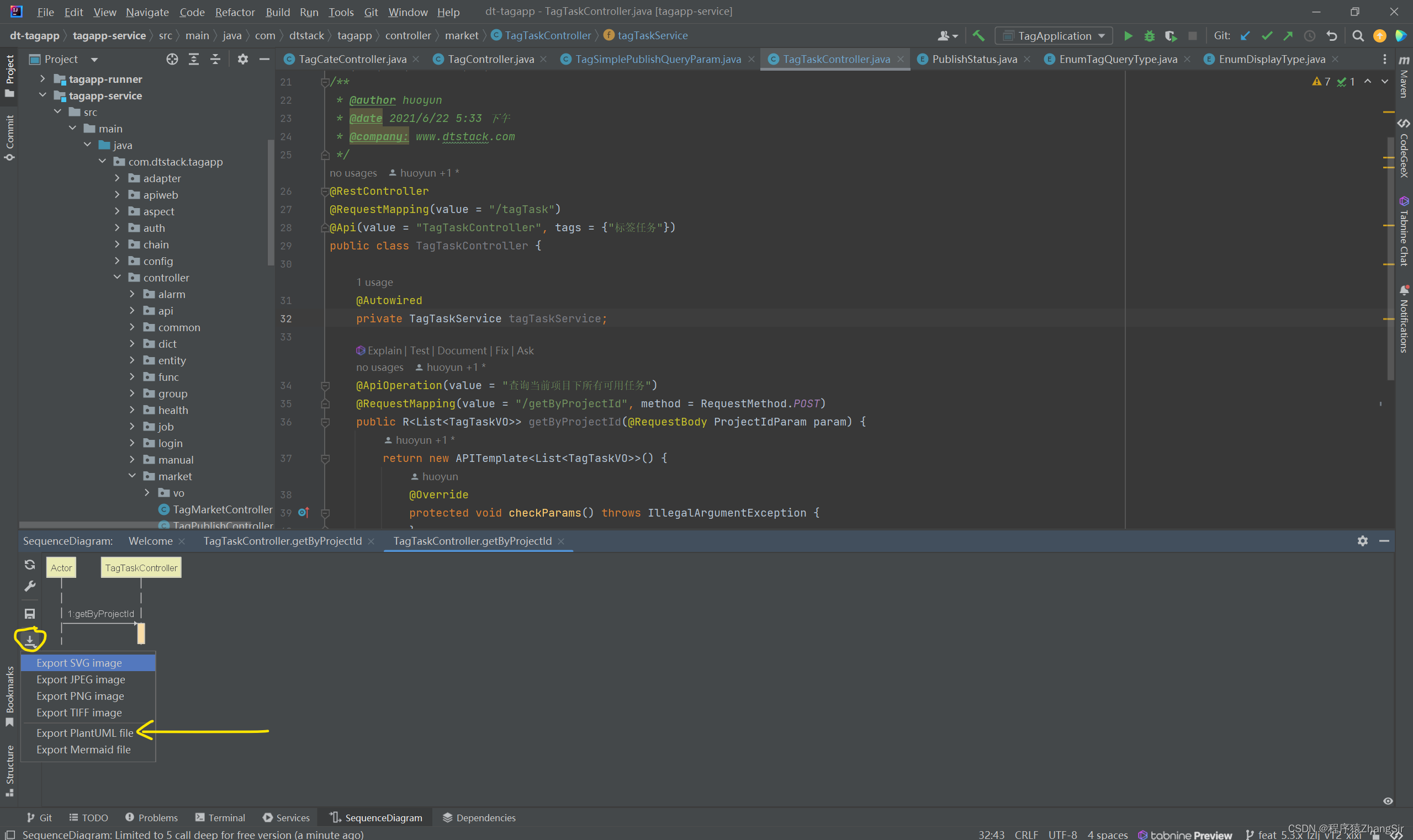This screenshot has height=840, width=1413.
Task: Click the Explain code lens link
Action: [x=384, y=350]
